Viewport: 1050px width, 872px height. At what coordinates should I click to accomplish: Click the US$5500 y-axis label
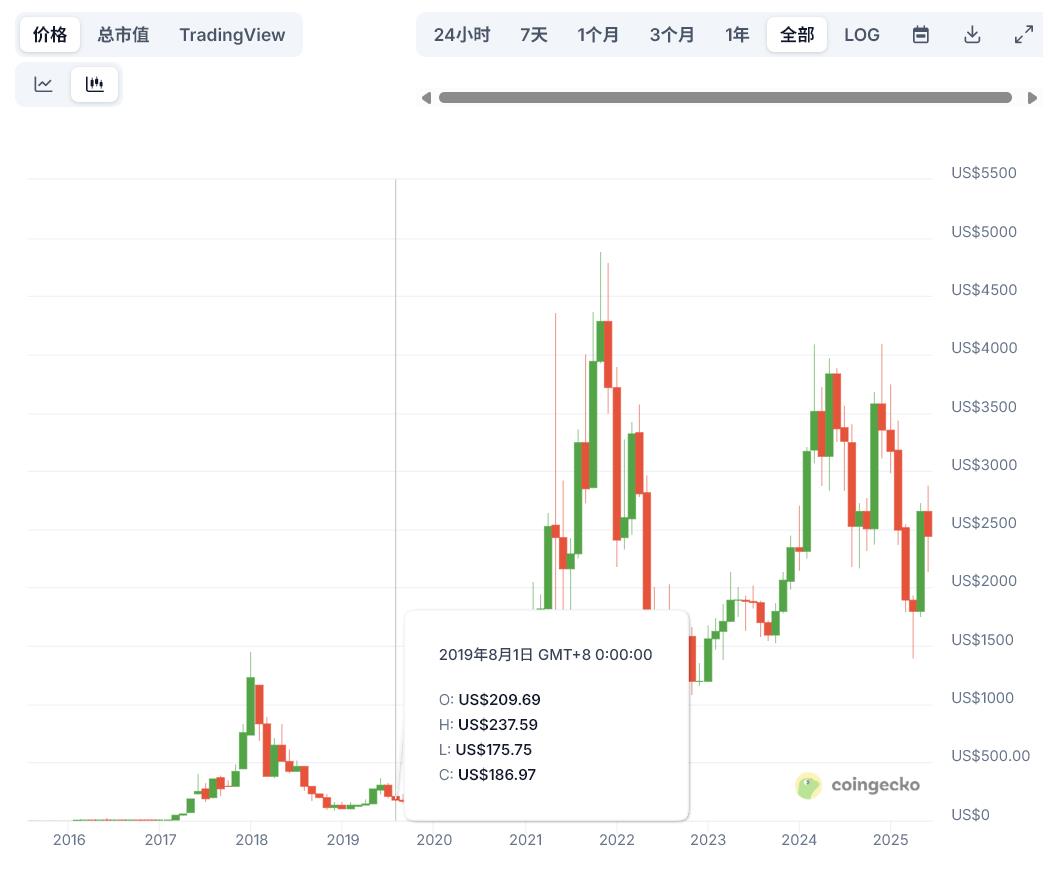[x=984, y=173]
